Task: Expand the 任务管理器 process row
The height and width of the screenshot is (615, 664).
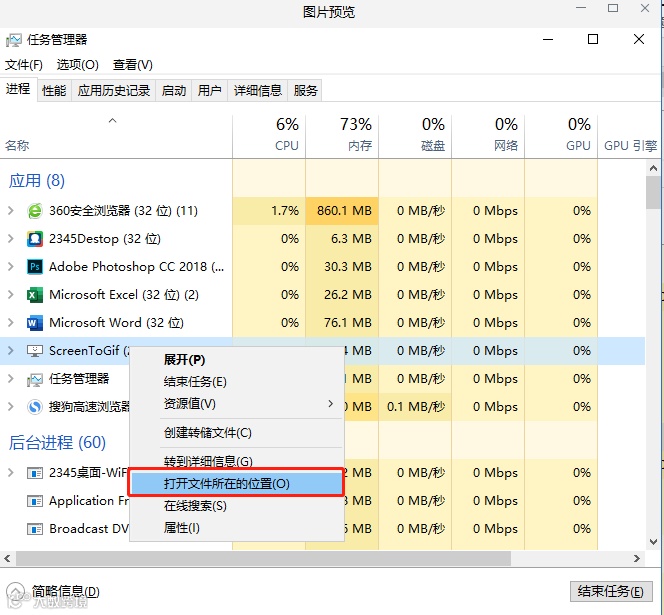Action: pos(11,379)
